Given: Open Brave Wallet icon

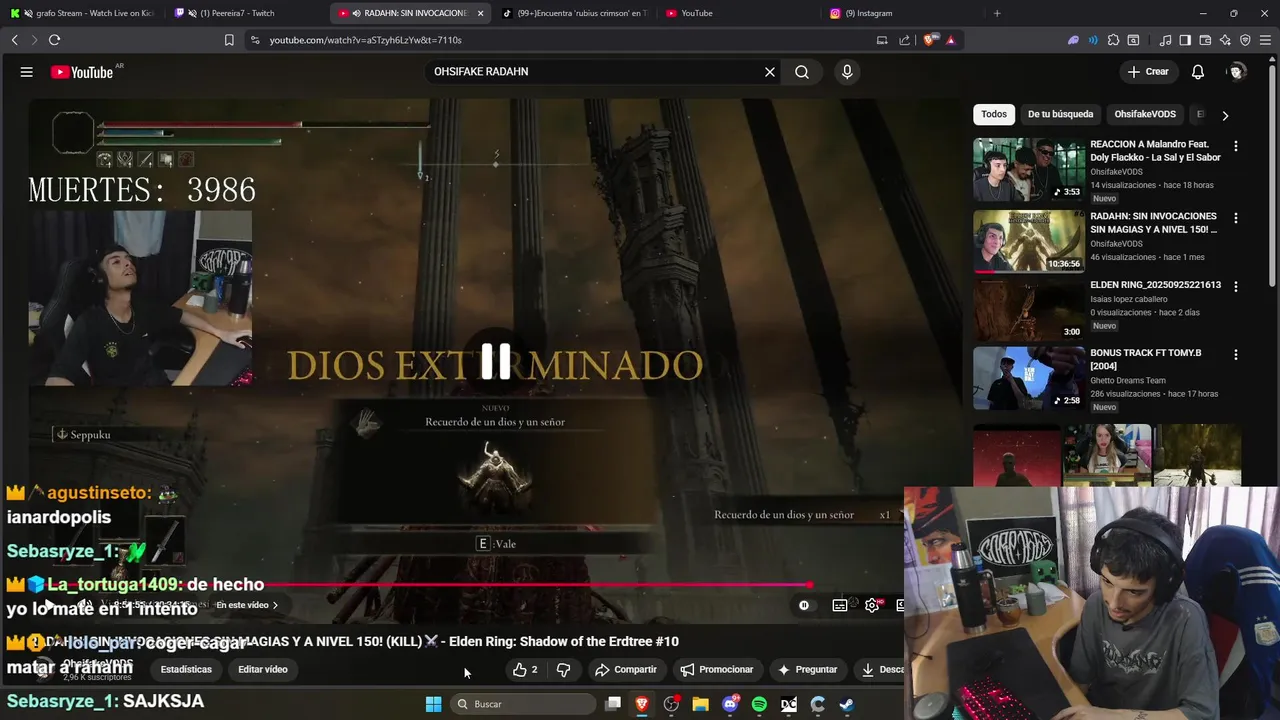Looking at the screenshot, I should 1205,40.
